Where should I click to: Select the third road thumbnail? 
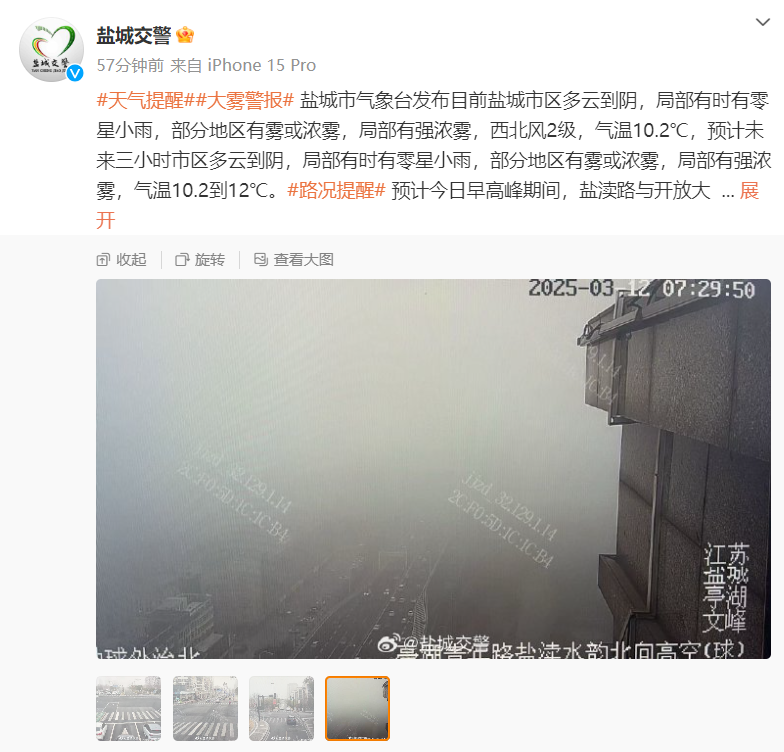click(282, 708)
